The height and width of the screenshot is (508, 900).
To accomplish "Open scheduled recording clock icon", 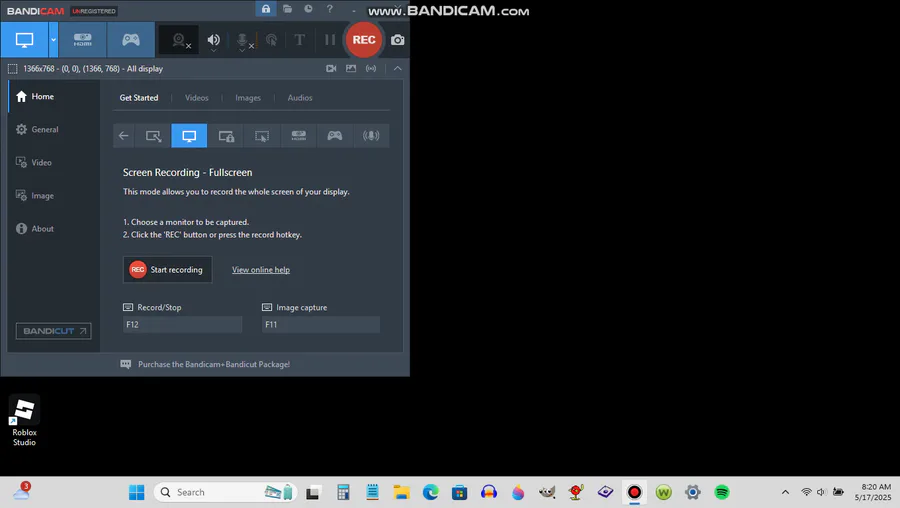I will click(x=308, y=9).
